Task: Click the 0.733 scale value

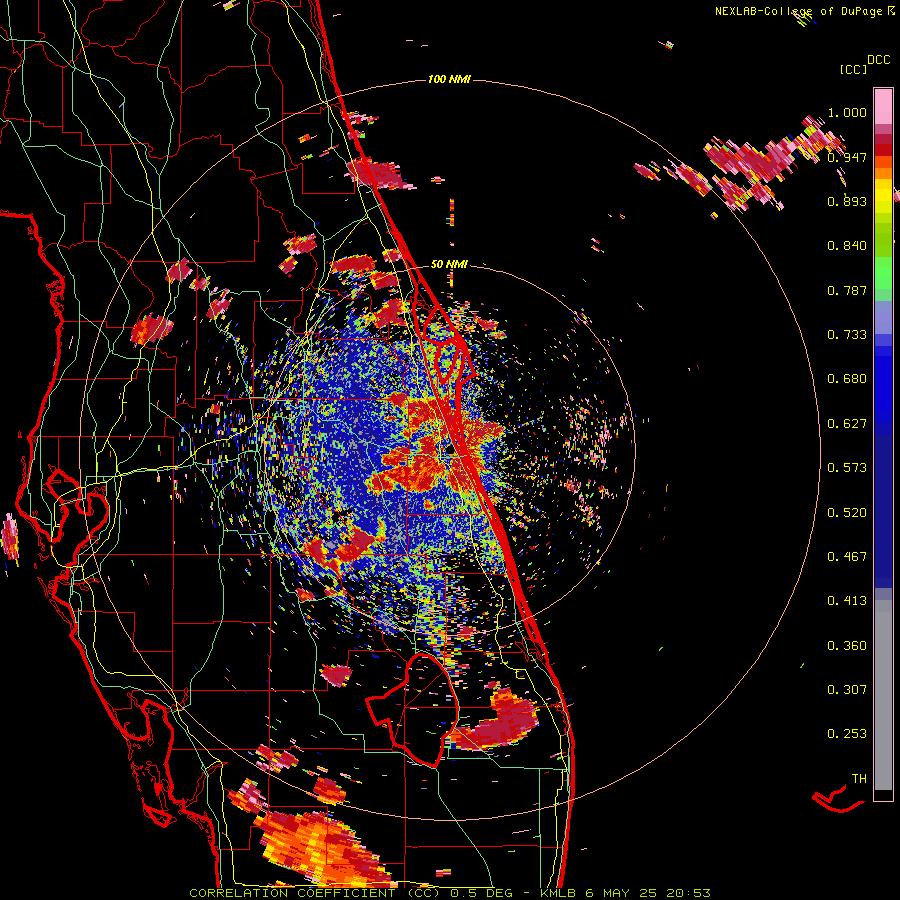Action: click(847, 335)
